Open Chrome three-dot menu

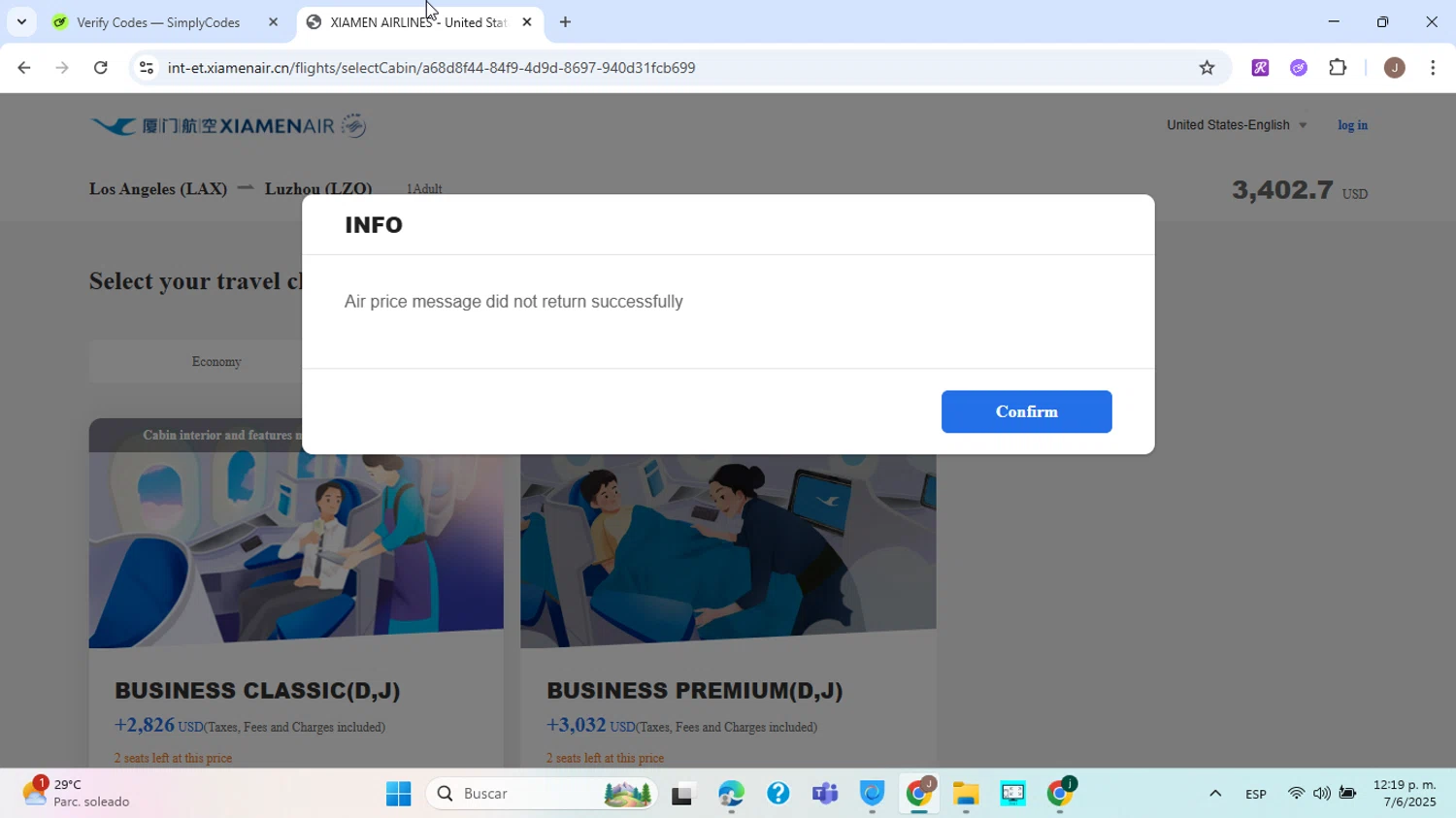coord(1433,68)
